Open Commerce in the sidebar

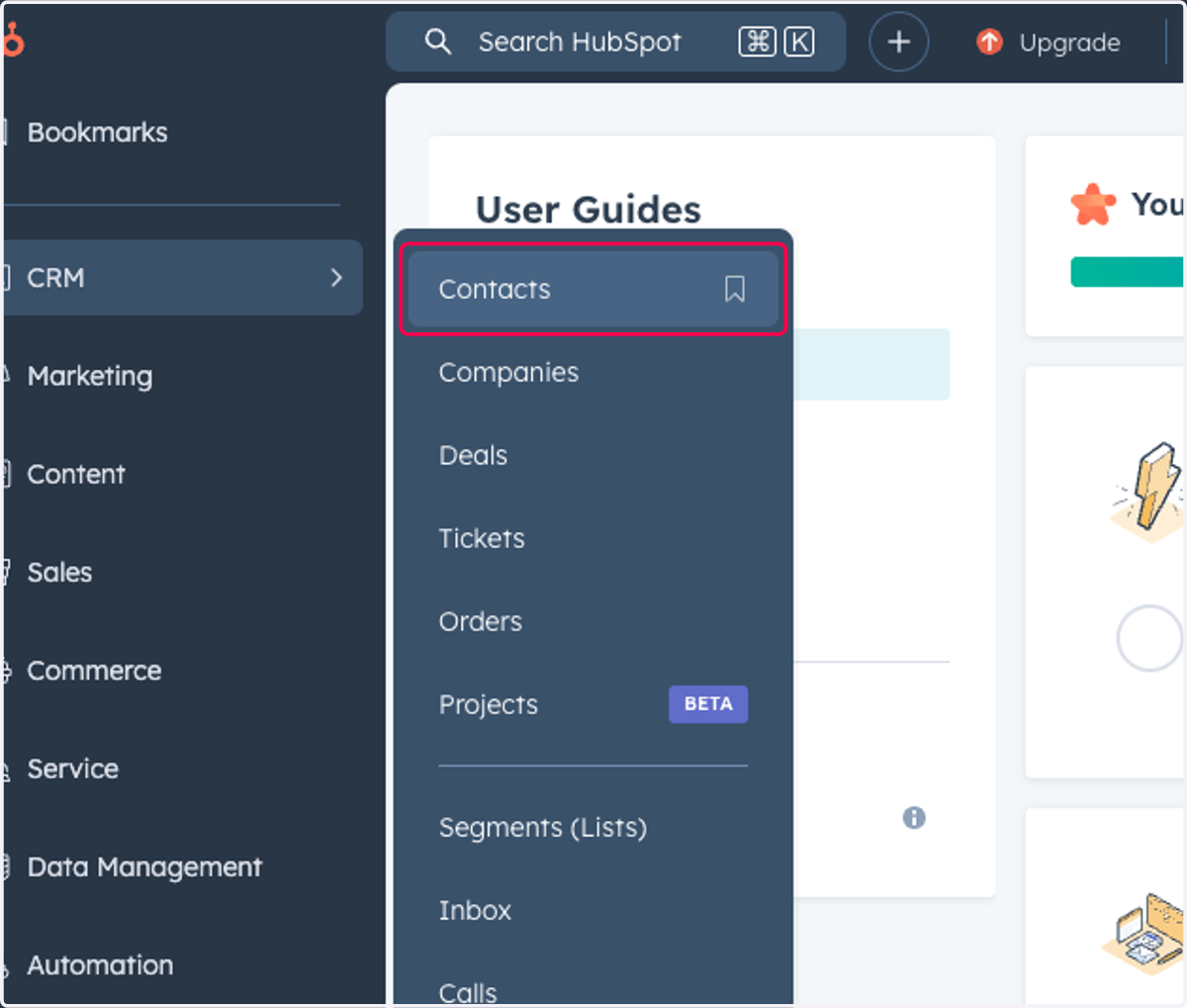94,671
